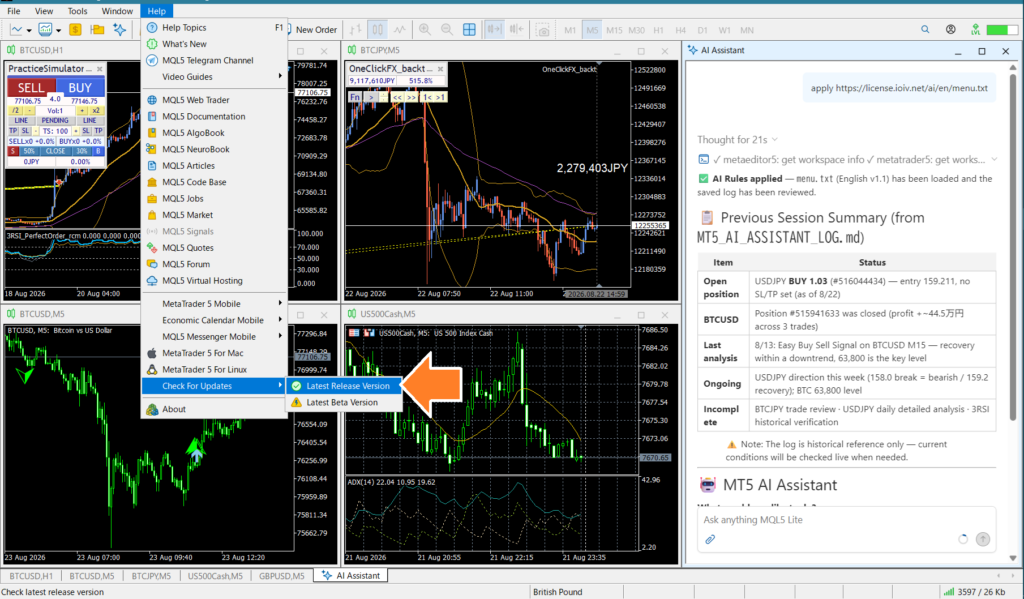The height and width of the screenshot is (599, 1024).
Task: Switch to the BTCJPY,M5 tab
Action: pyautogui.click(x=151, y=575)
